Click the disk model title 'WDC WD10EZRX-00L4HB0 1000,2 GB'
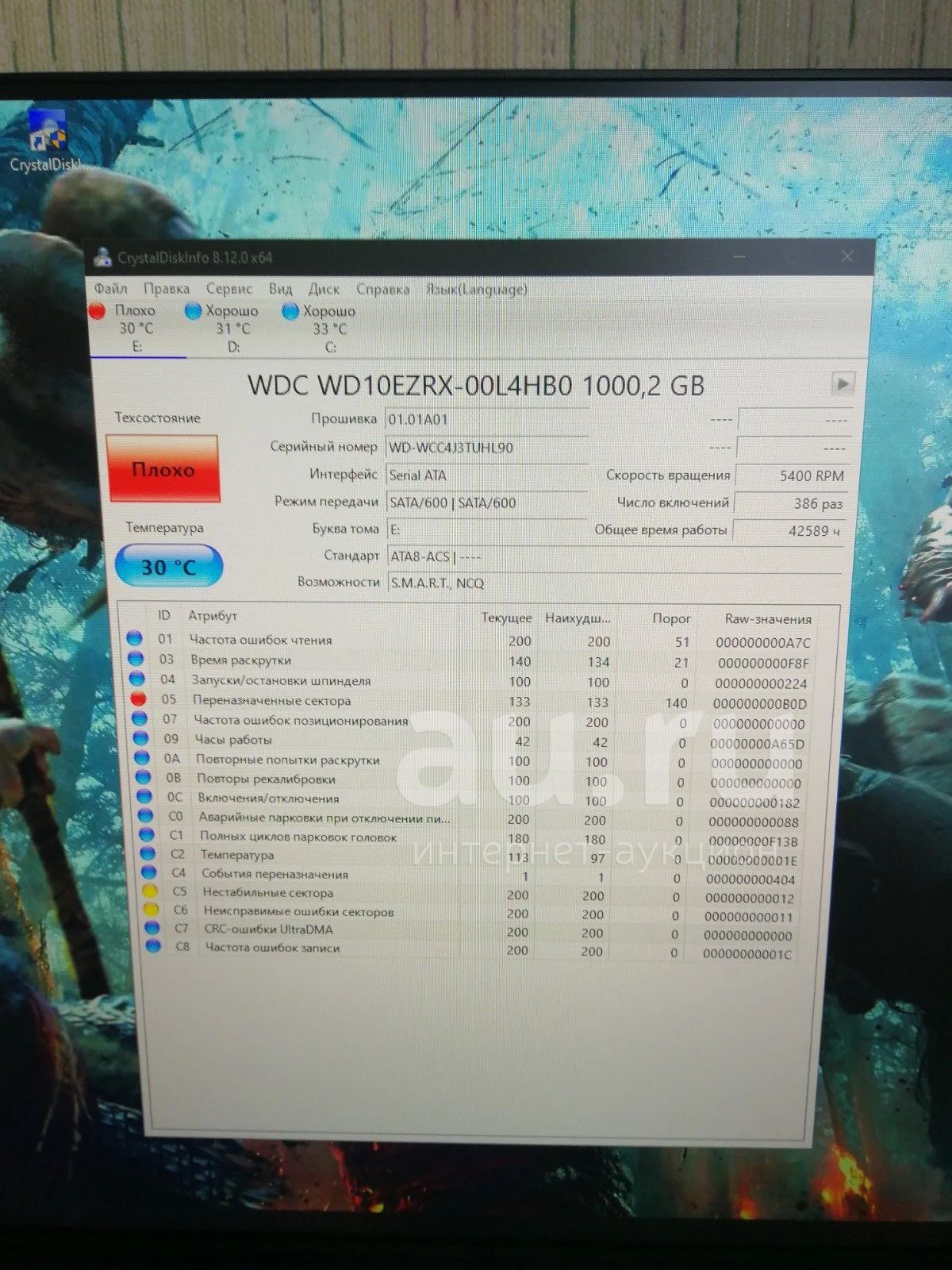 [x=476, y=385]
